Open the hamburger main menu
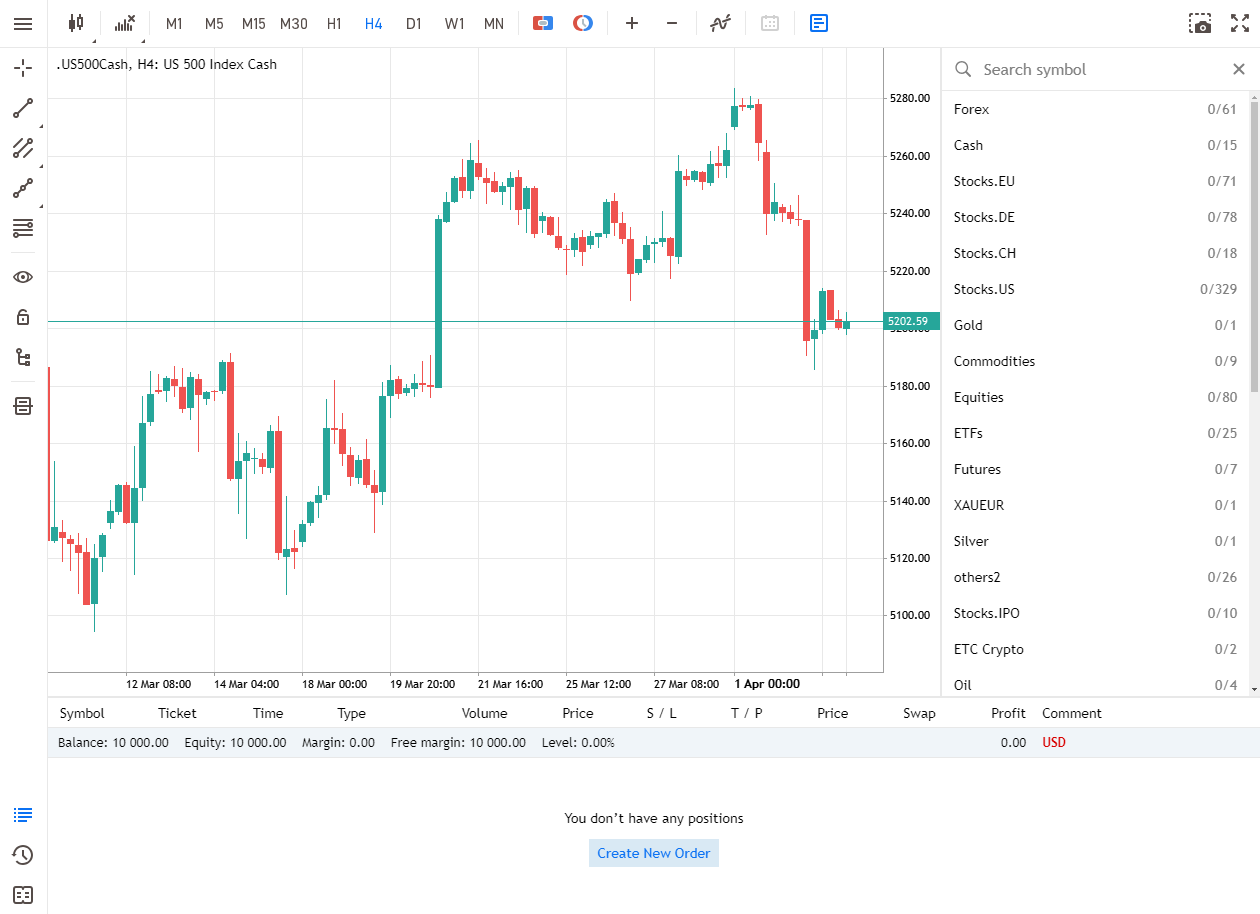The height and width of the screenshot is (914, 1260). [23, 23]
